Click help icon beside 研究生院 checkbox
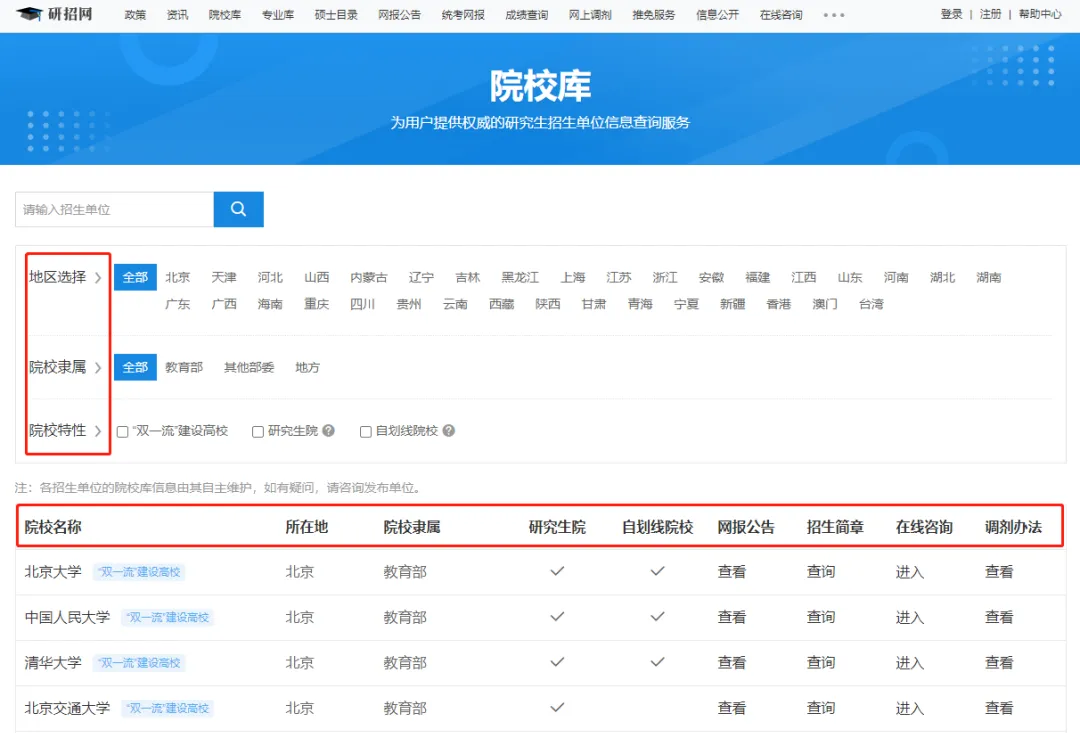Screen dimensions: 1080x733 click(x=329, y=431)
